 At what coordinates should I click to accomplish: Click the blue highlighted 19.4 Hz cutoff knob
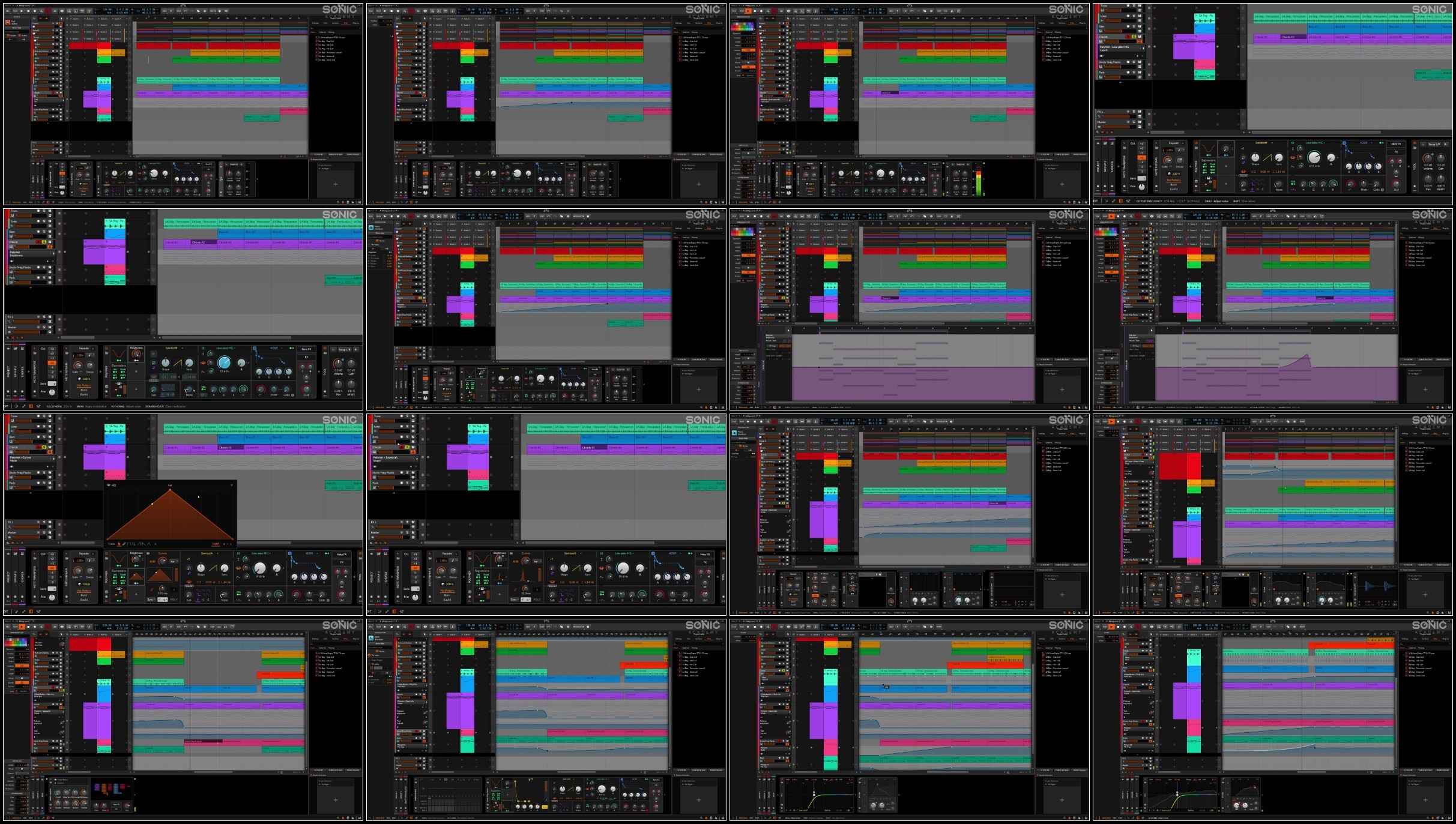pos(225,362)
